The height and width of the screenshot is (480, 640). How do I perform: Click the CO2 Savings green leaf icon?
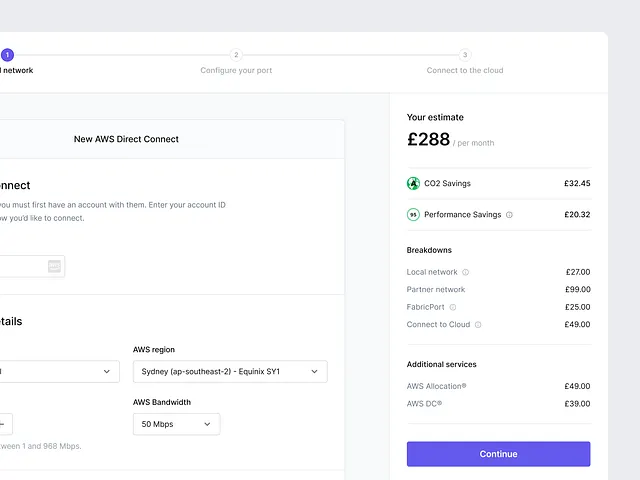pos(413,184)
